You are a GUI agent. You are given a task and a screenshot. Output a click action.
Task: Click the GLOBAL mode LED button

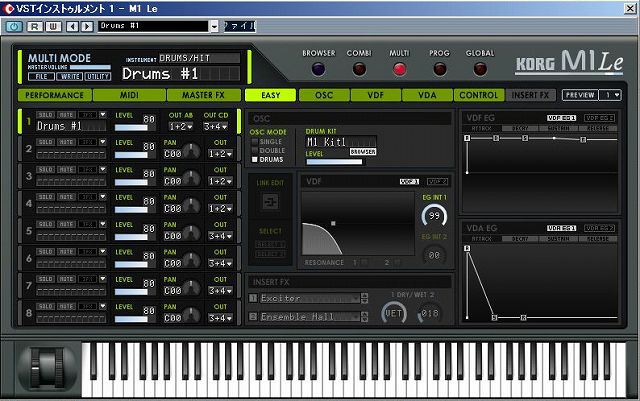point(480,69)
